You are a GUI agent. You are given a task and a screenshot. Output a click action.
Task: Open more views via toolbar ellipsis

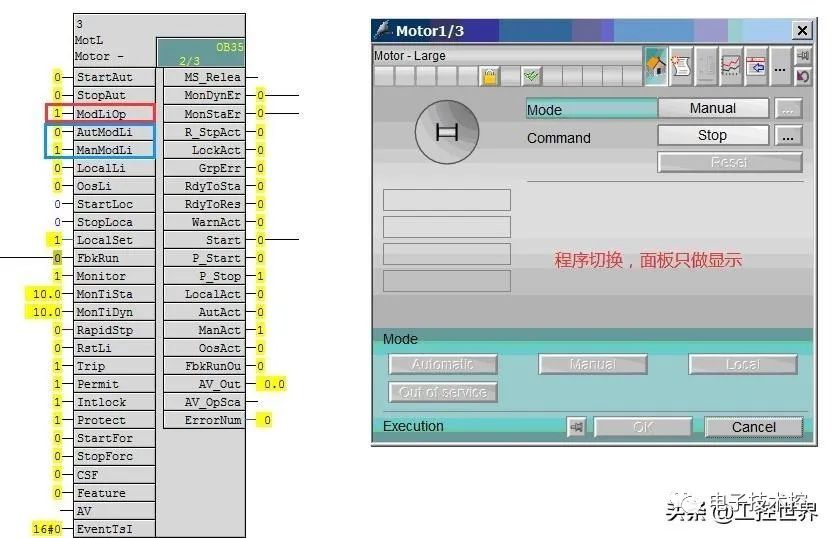[x=780, y=68]
